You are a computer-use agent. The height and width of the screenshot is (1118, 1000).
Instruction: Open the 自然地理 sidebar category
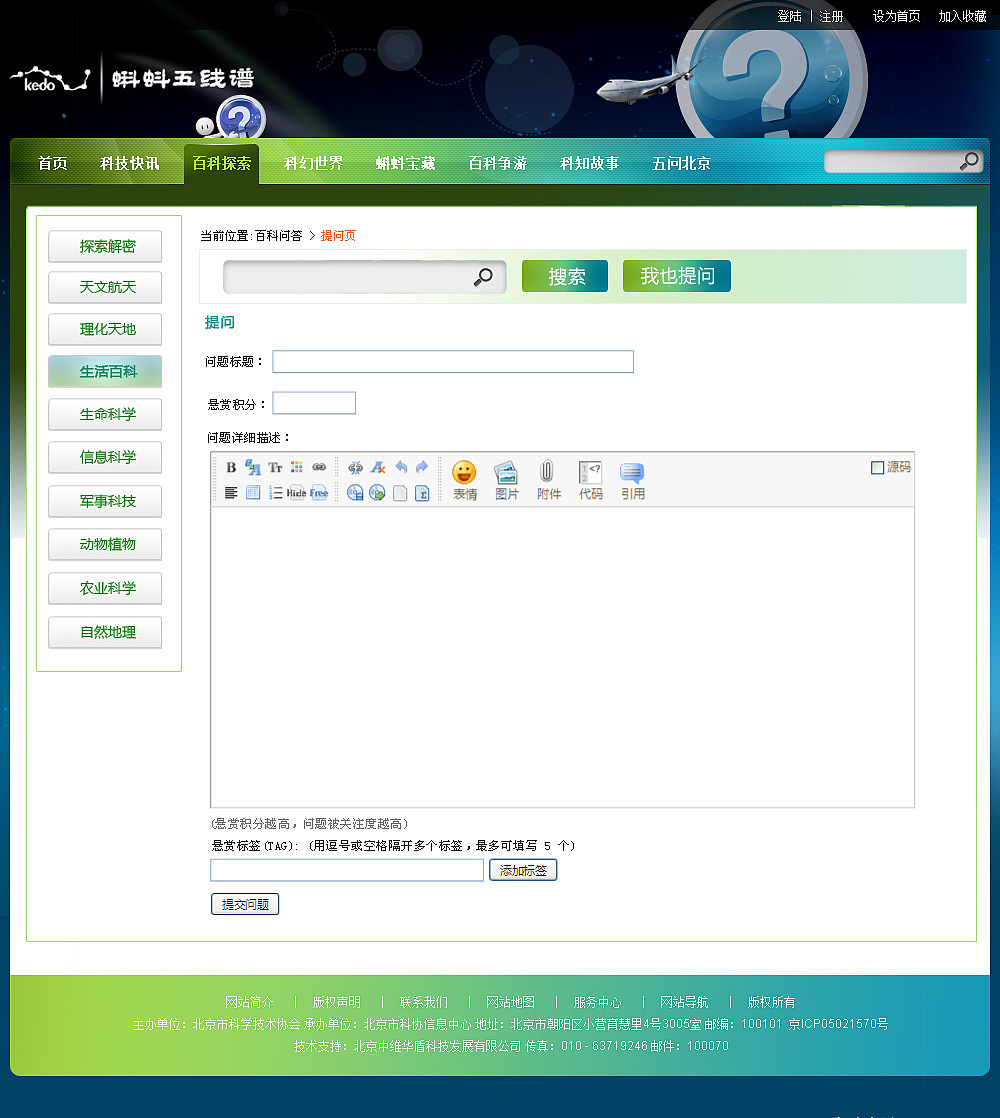[105, 632]
